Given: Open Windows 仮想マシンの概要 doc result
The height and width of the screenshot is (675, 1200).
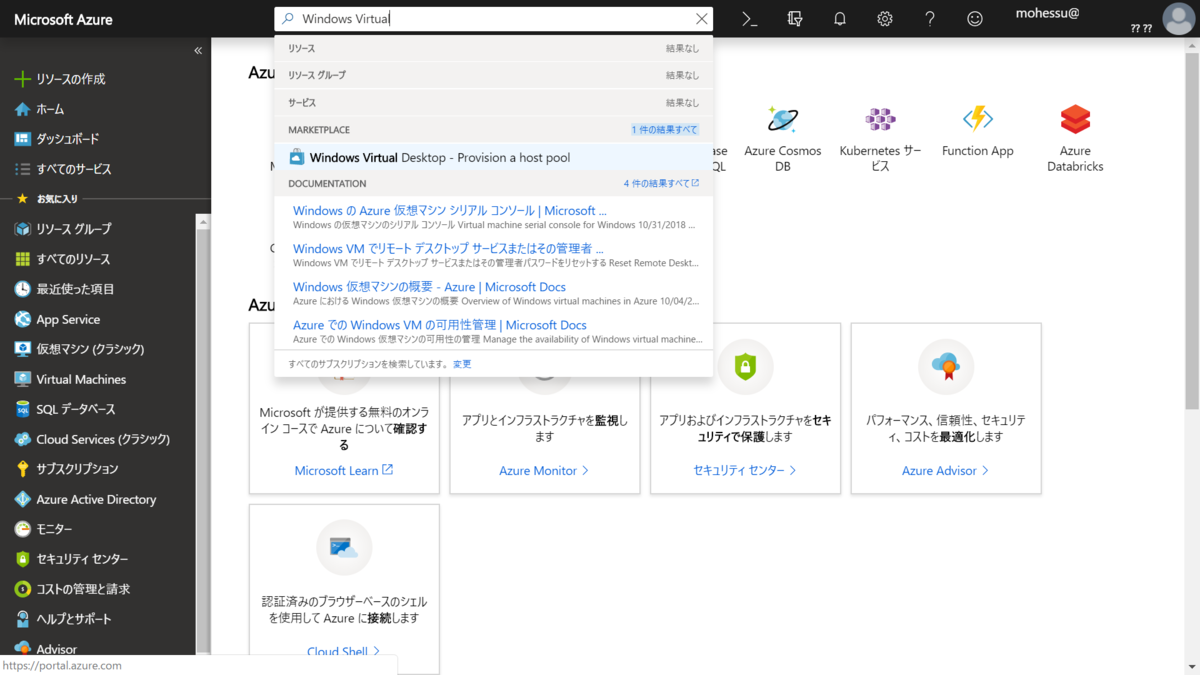Looking at the screenshot, I should (429, 287).
